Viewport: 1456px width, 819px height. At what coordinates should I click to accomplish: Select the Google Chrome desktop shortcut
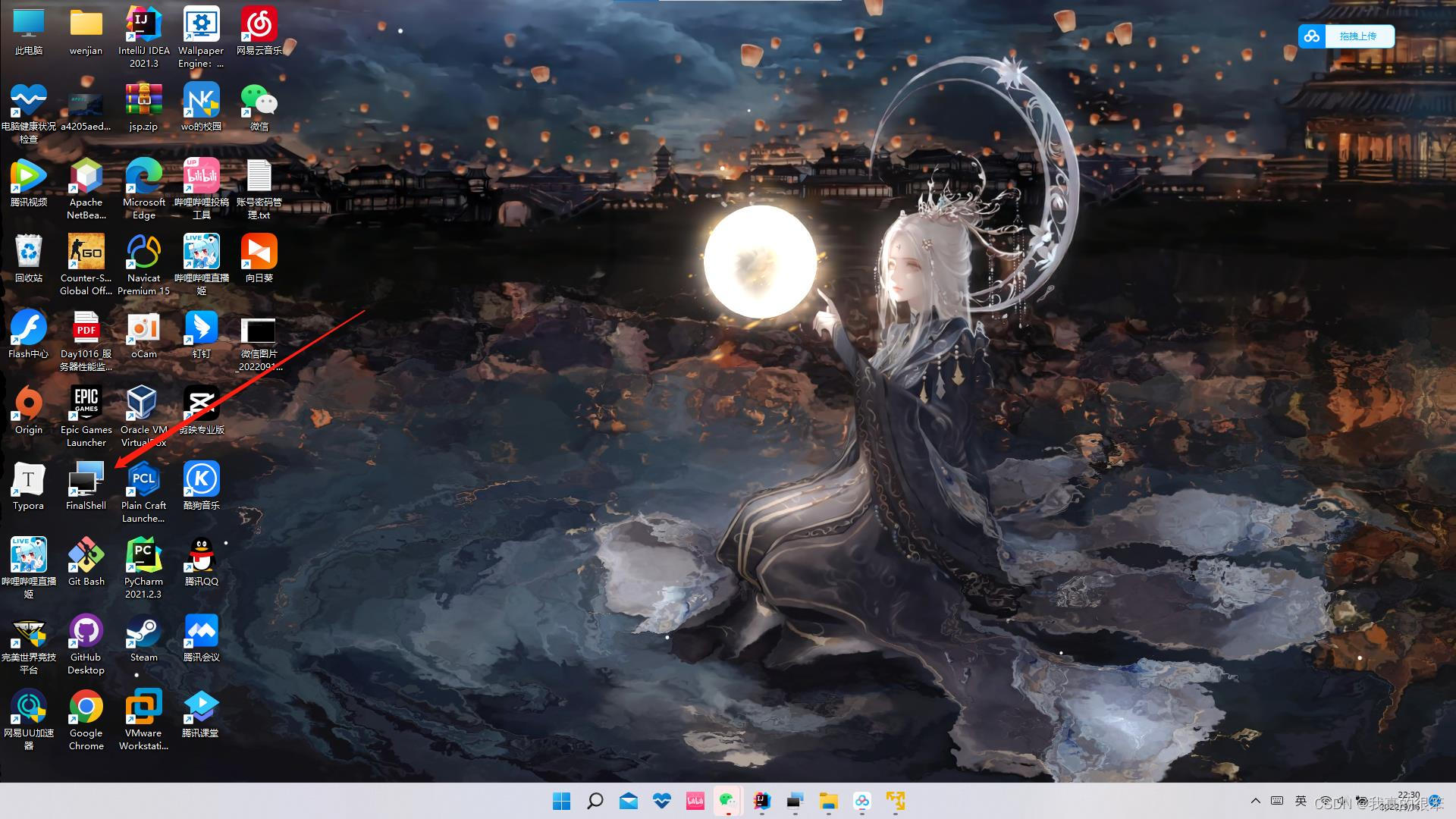86,720
